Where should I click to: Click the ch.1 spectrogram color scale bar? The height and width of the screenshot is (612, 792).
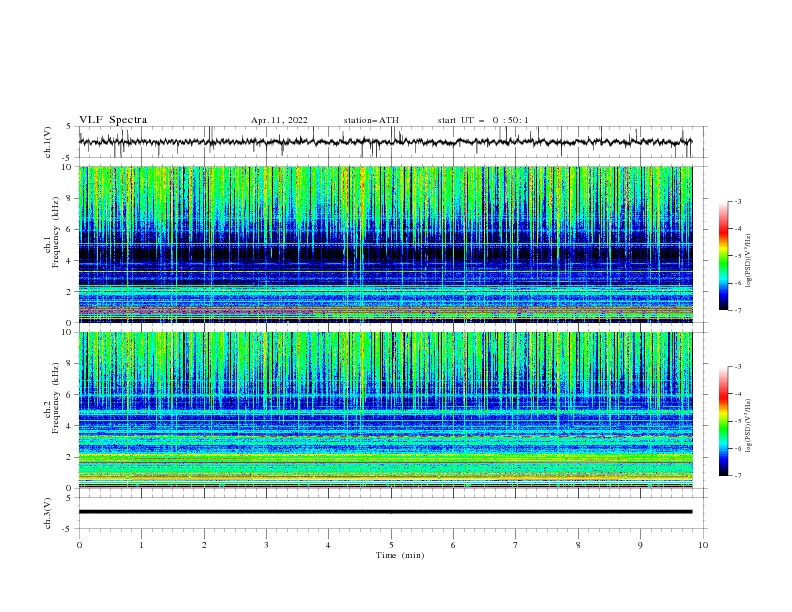click(723, 256)
